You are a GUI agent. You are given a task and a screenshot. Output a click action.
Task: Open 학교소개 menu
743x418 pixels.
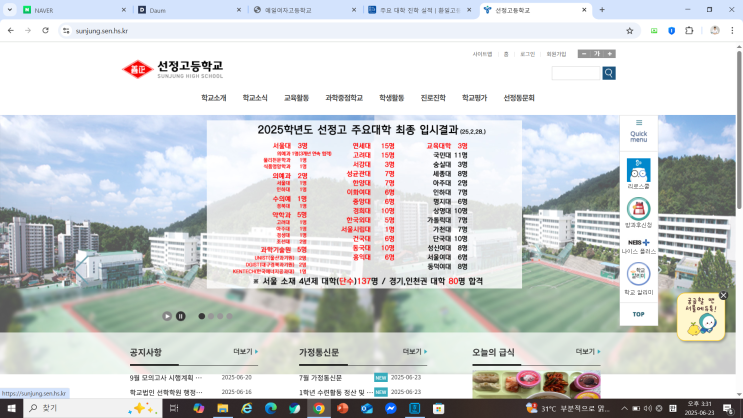click(x=214, y=98)
